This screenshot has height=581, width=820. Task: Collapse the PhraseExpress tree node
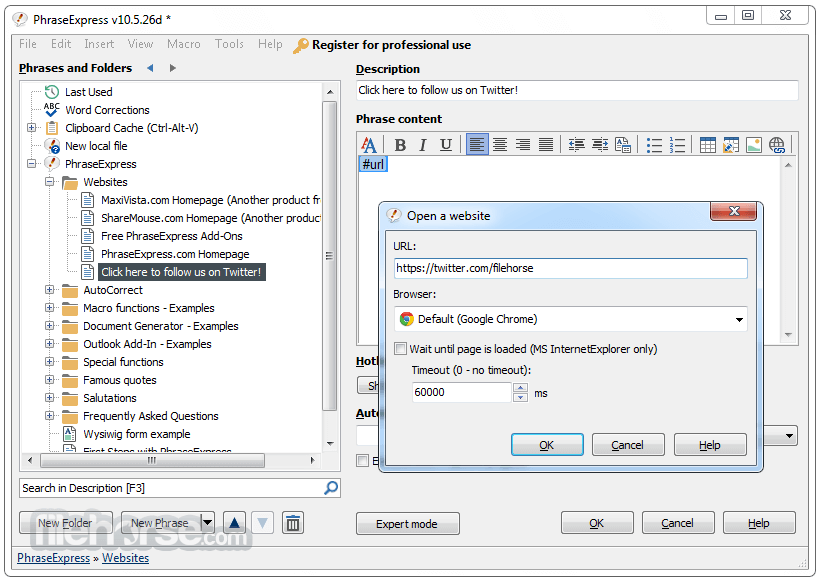(x=31, y=164)
